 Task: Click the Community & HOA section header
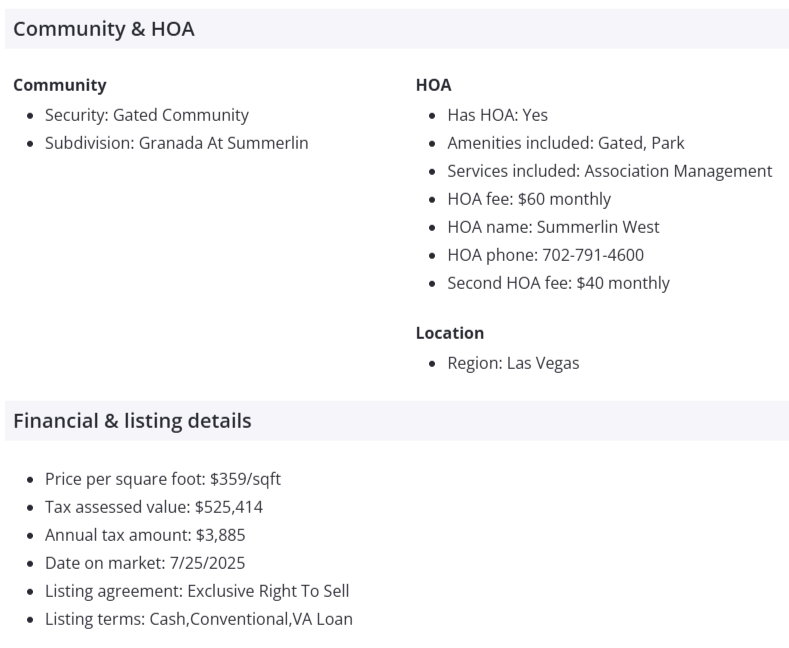tap(104, 30)
